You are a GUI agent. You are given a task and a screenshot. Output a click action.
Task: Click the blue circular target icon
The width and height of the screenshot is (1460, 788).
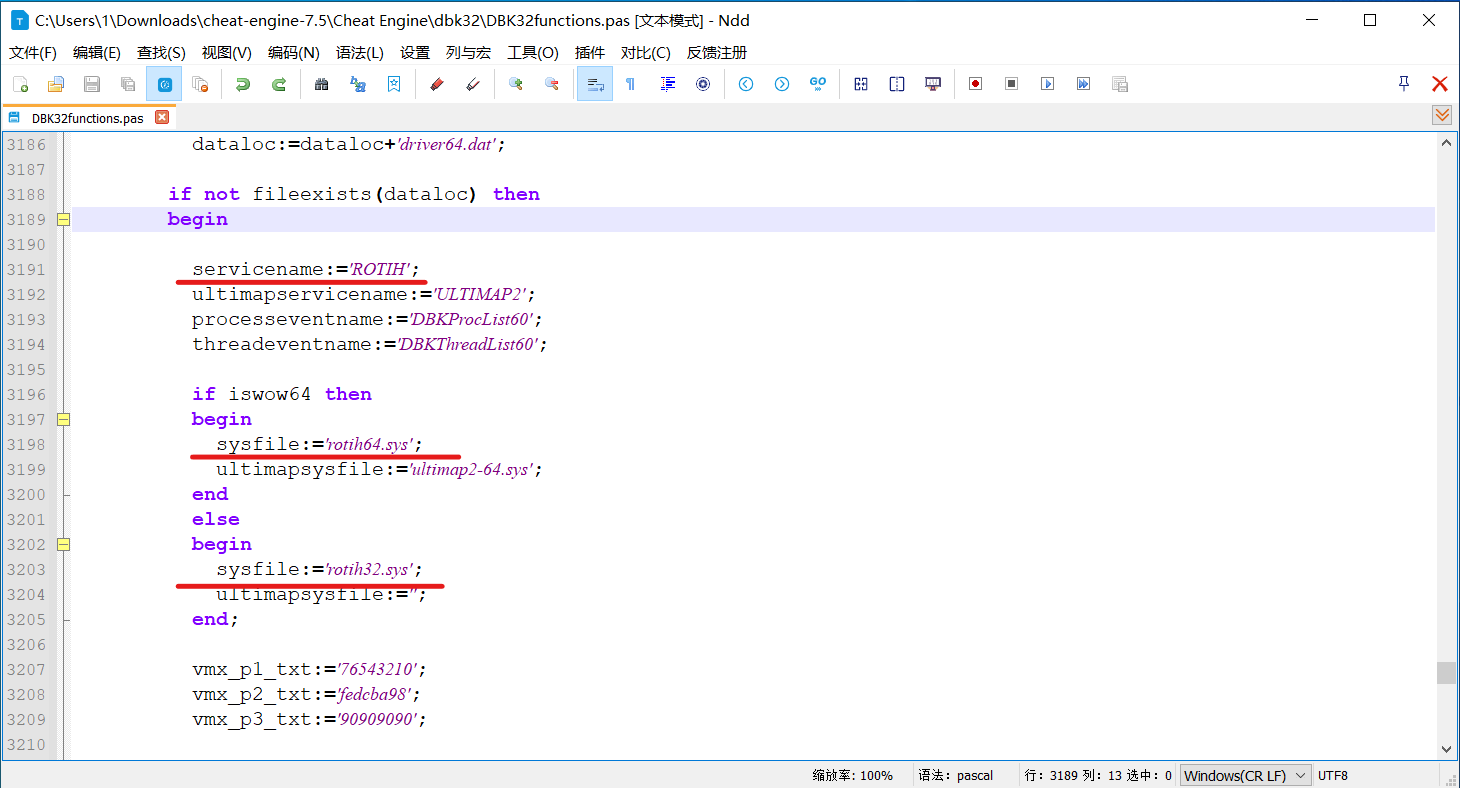coord(703,84)
